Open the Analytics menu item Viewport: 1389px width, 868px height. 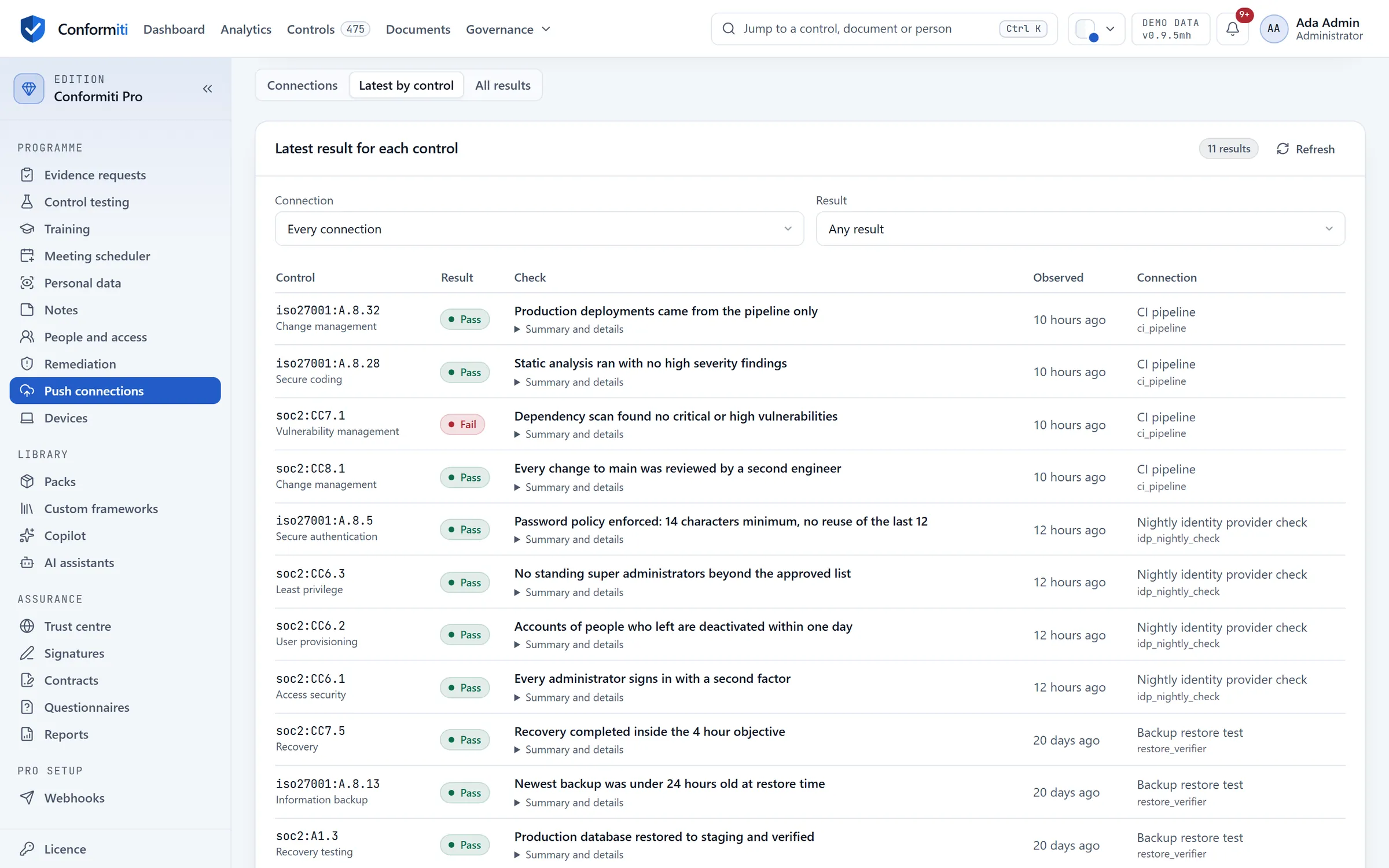pyautogui.click(x=245, y=29)
